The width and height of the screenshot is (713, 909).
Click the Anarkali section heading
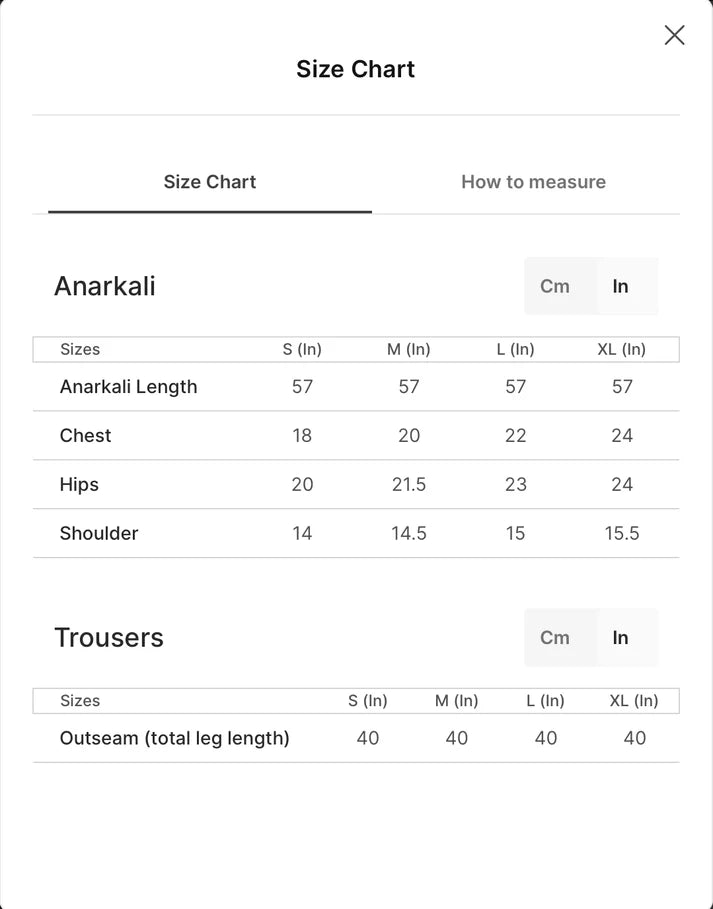point(105,286)
